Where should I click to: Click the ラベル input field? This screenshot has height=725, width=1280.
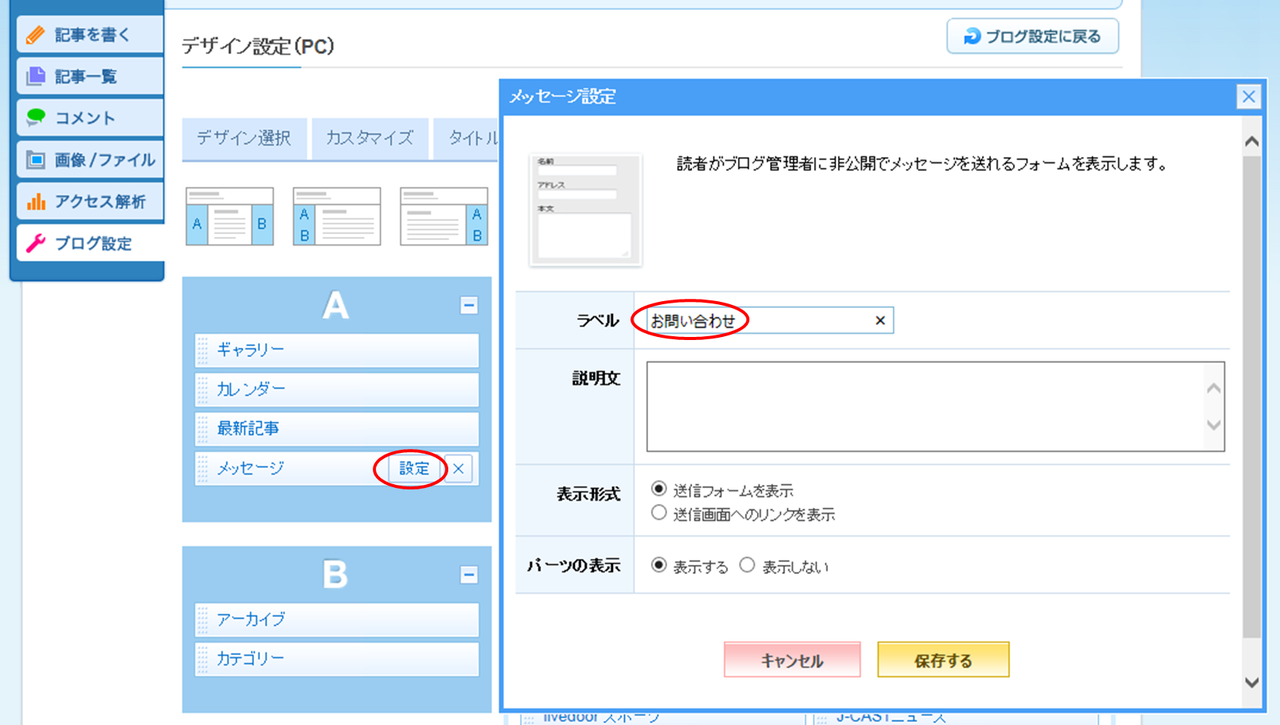(770, 321)
